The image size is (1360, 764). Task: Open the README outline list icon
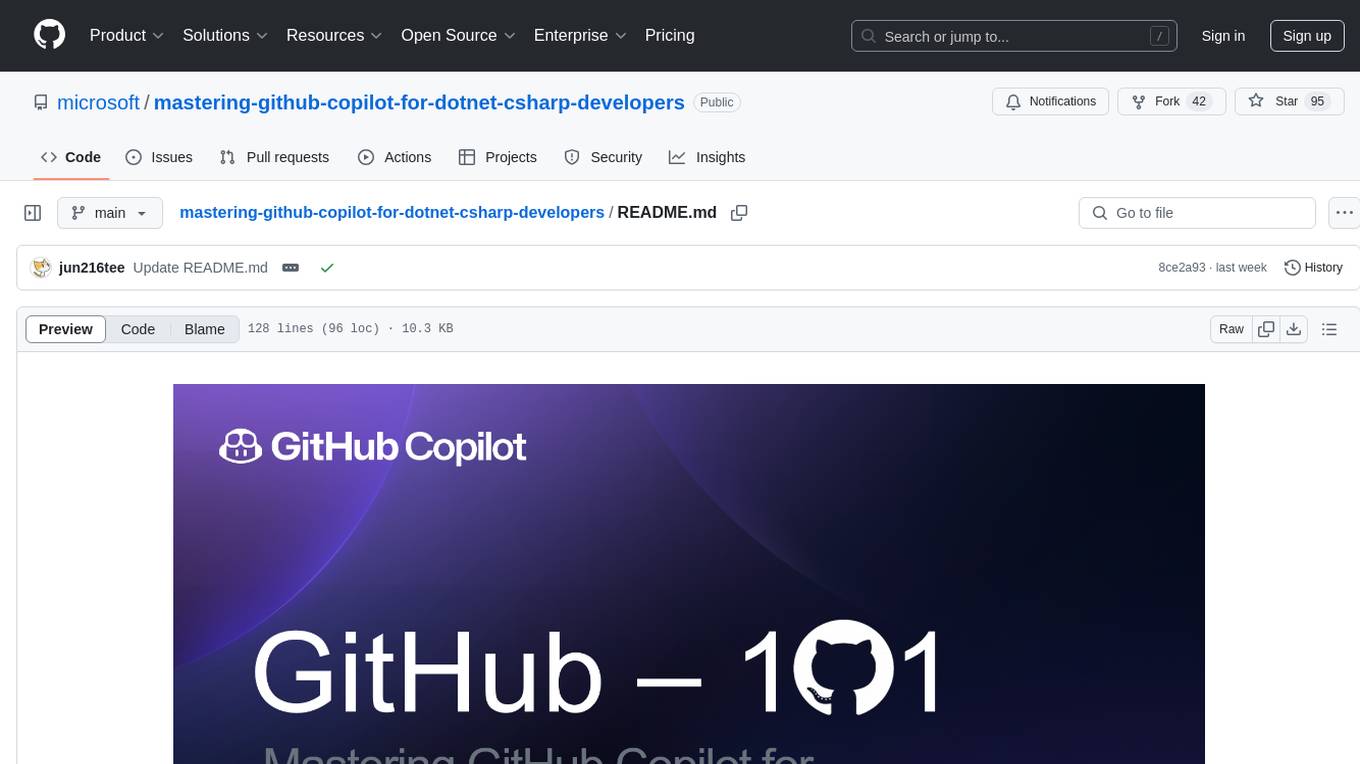[x=1329, y=329]
